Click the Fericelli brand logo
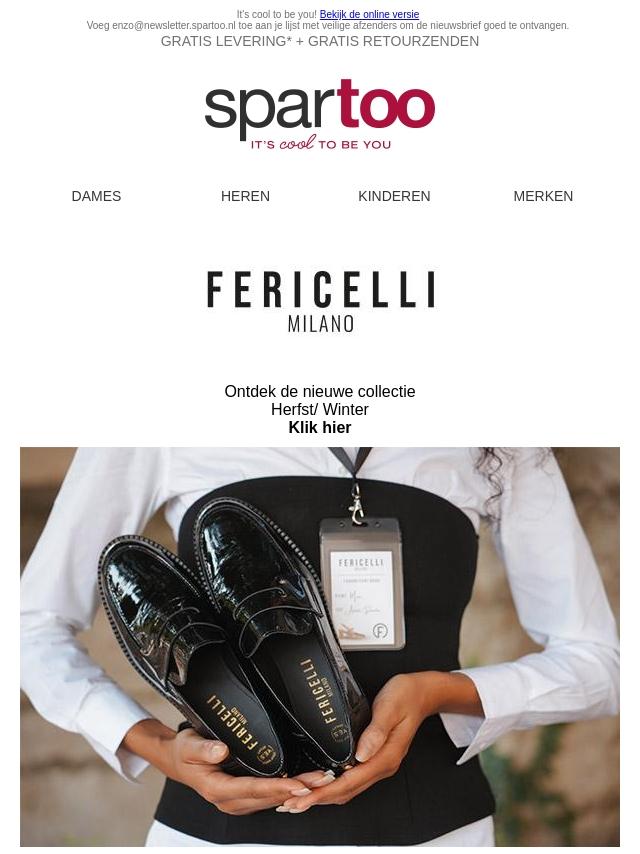This screenshot has width=640, height=854. coord(321,302)
